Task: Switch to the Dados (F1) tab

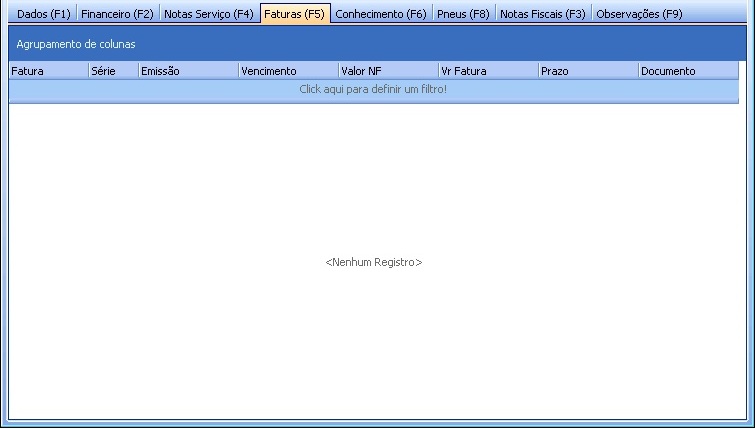Action: click(x=43, y=14)
